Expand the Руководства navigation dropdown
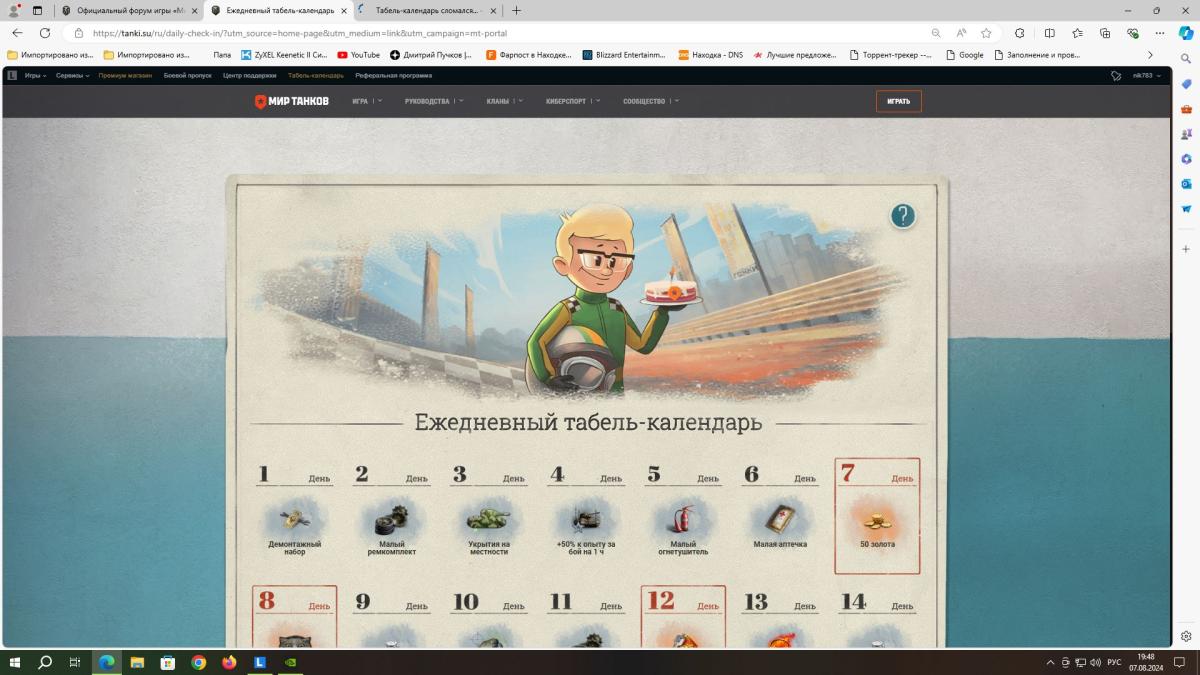Viewport: 1200px width, 675px height. tap(434, 101)
